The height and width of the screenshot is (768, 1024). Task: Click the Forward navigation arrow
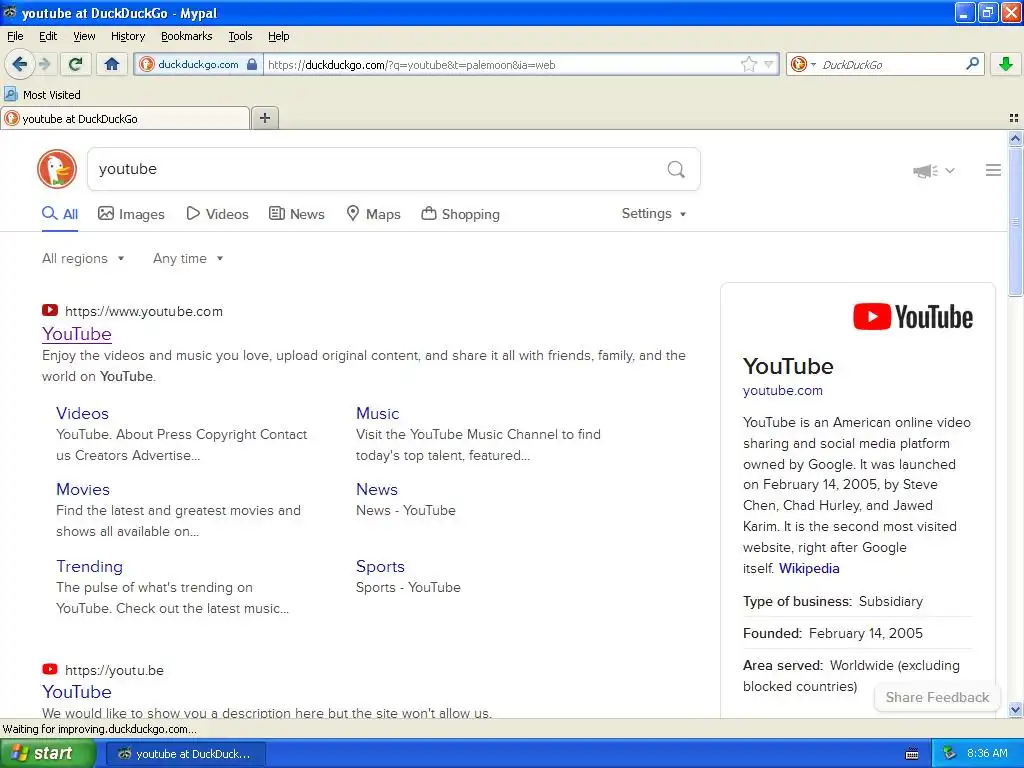pyautogui.click(x=44, y=64)
